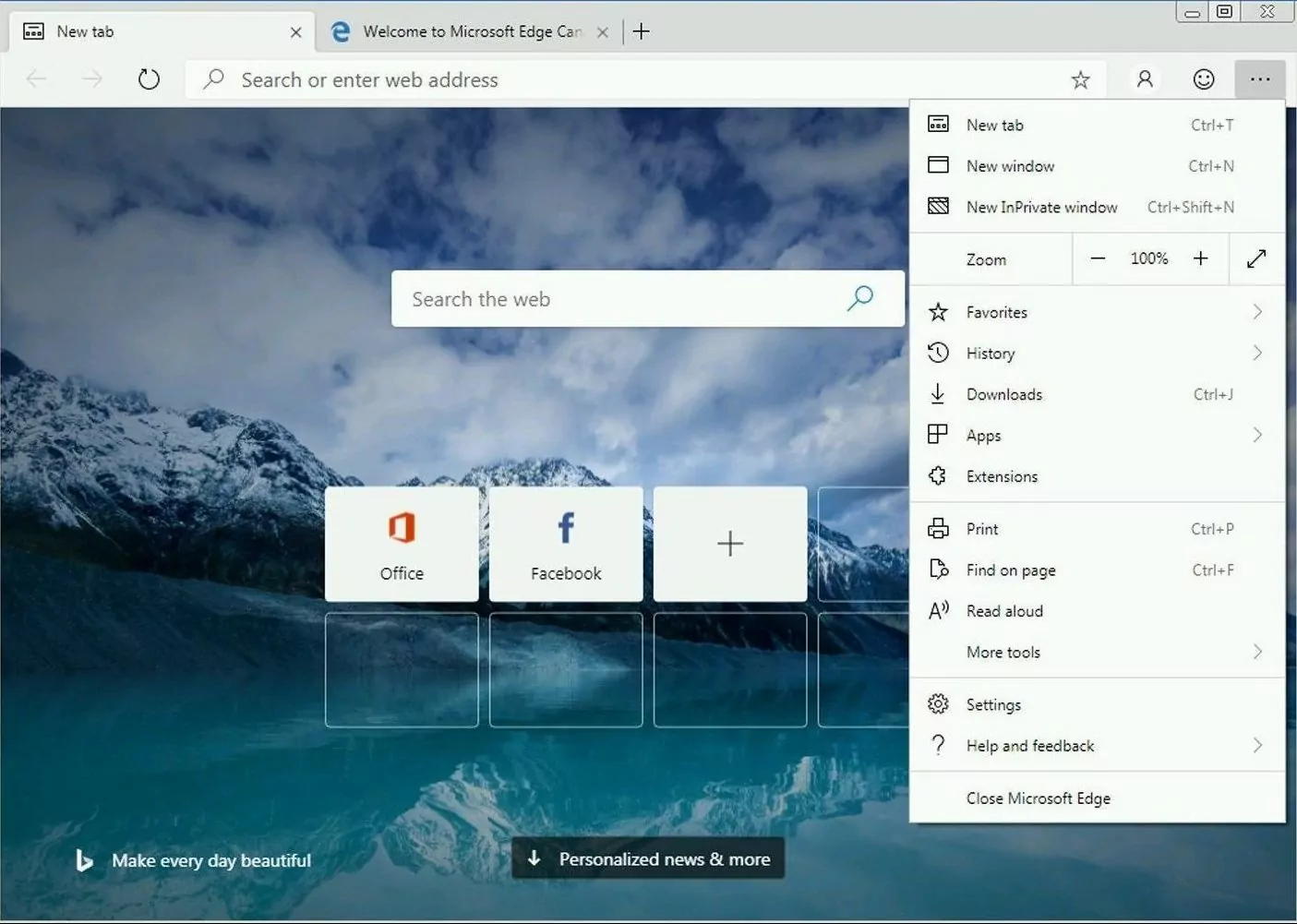Click the Personalized news & more bar
The width and height of the screenshot is (1297, 924).
[647, 858]
